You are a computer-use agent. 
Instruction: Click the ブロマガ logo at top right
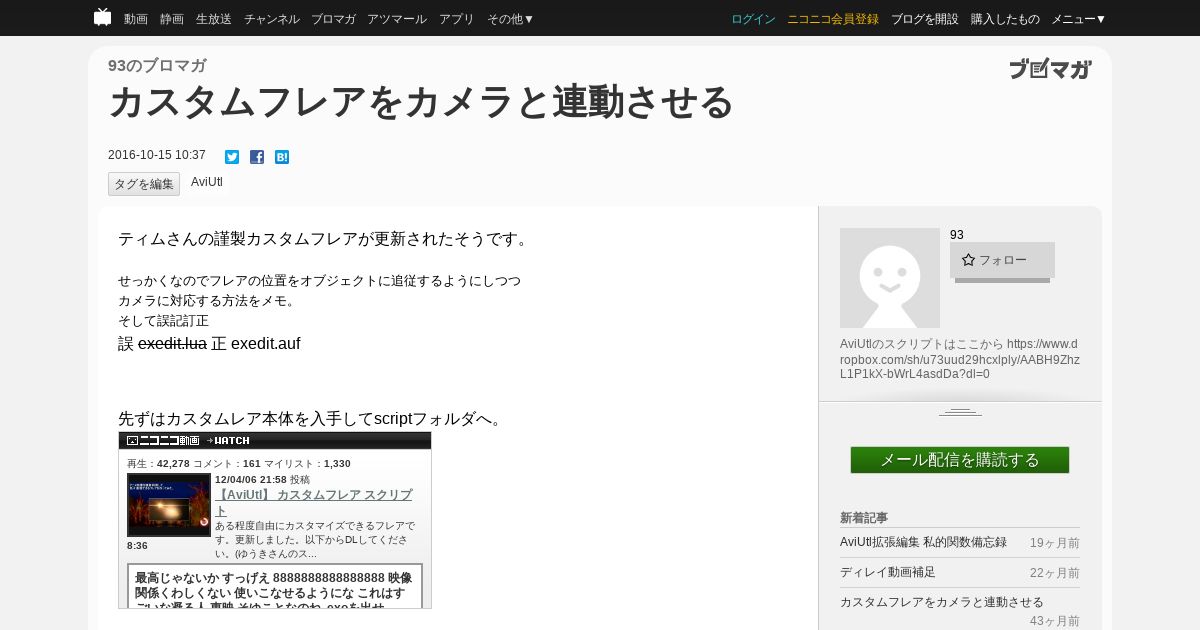pos(1050,69)
